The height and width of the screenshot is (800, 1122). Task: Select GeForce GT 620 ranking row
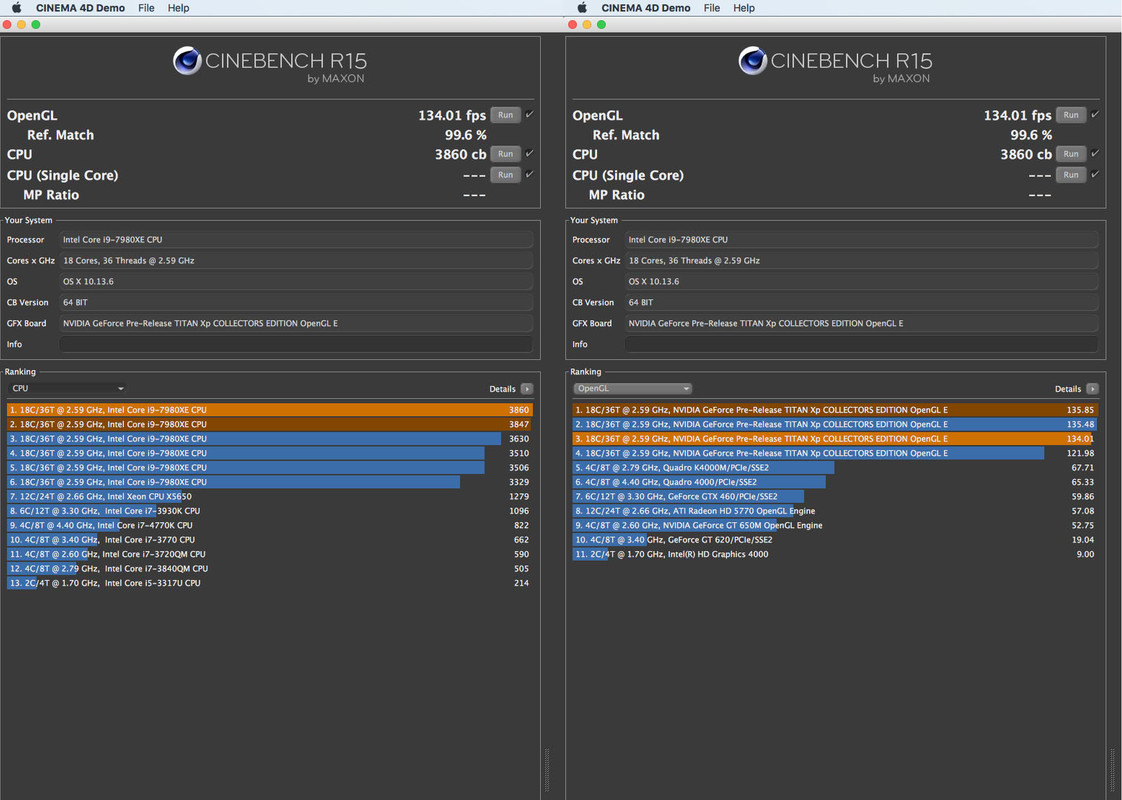(835, 540)
